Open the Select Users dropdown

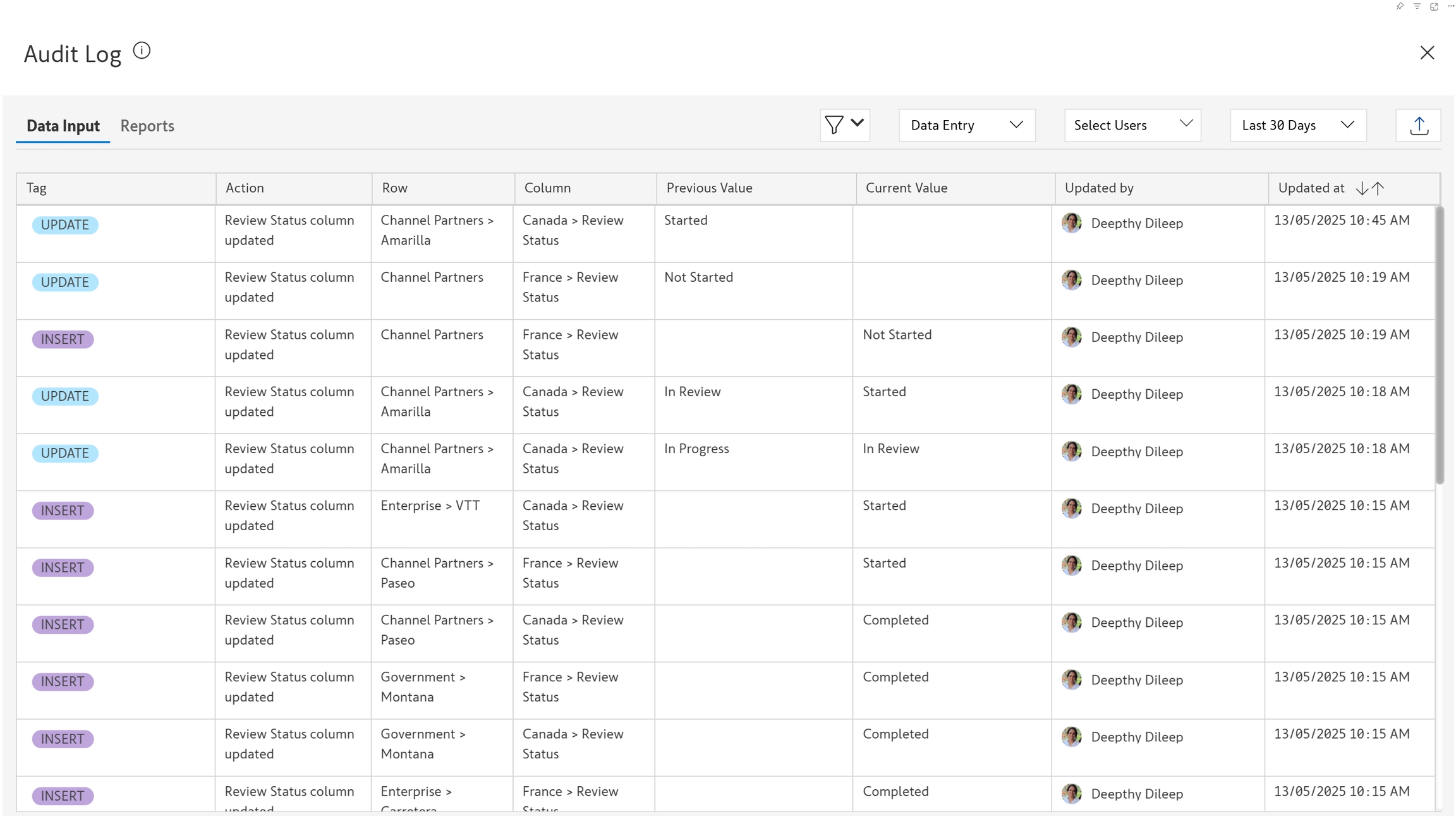[1132, 125]
